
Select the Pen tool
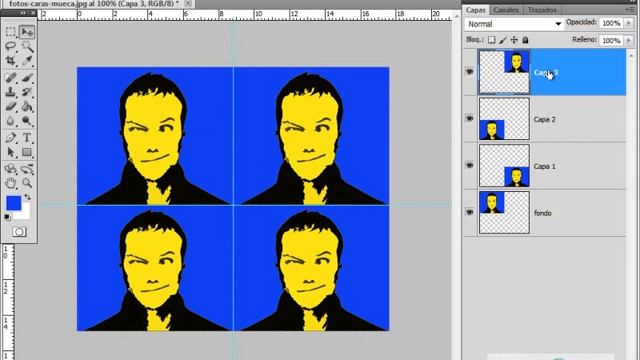11,138
